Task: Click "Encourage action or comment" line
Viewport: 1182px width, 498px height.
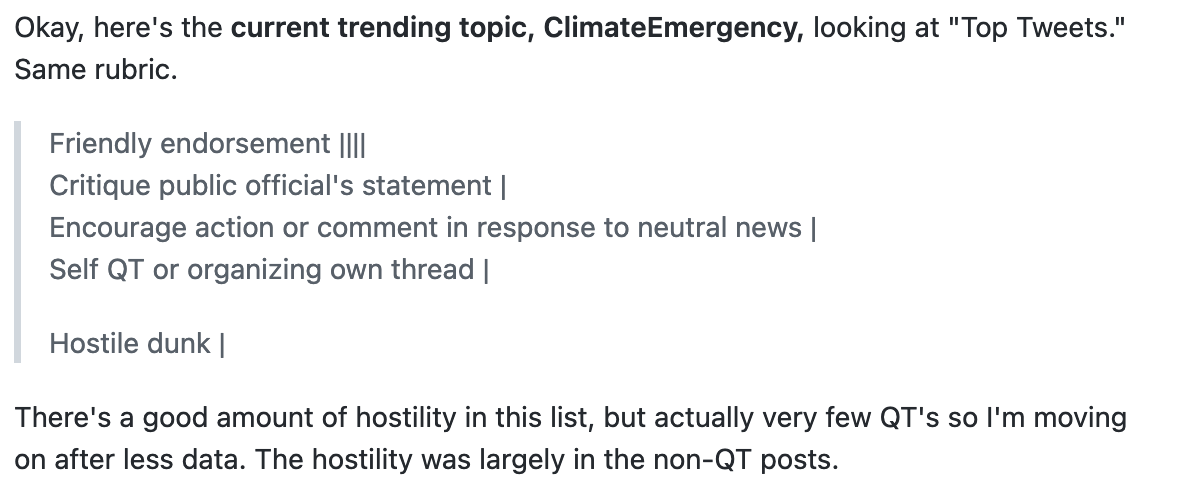Action: (x=433, y=228)
